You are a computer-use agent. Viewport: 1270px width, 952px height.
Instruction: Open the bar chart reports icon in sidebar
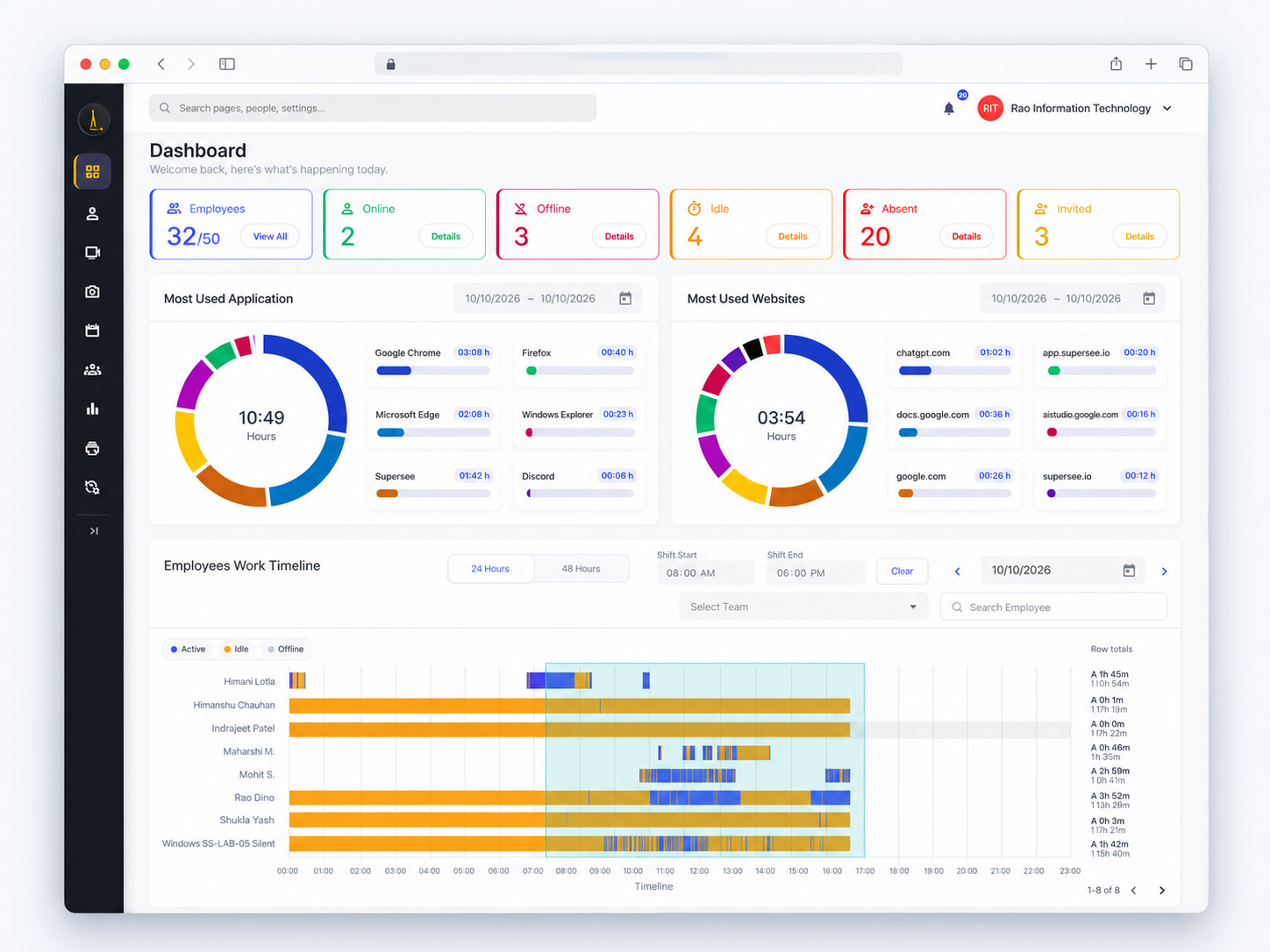[x=92, y=409]
